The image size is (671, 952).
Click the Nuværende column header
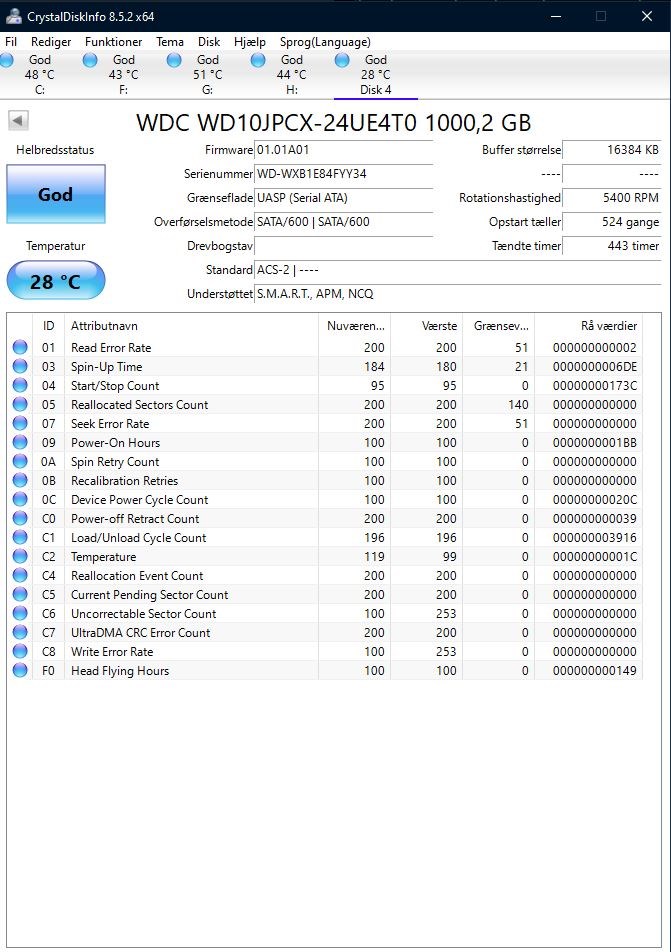tap(355, 326)
